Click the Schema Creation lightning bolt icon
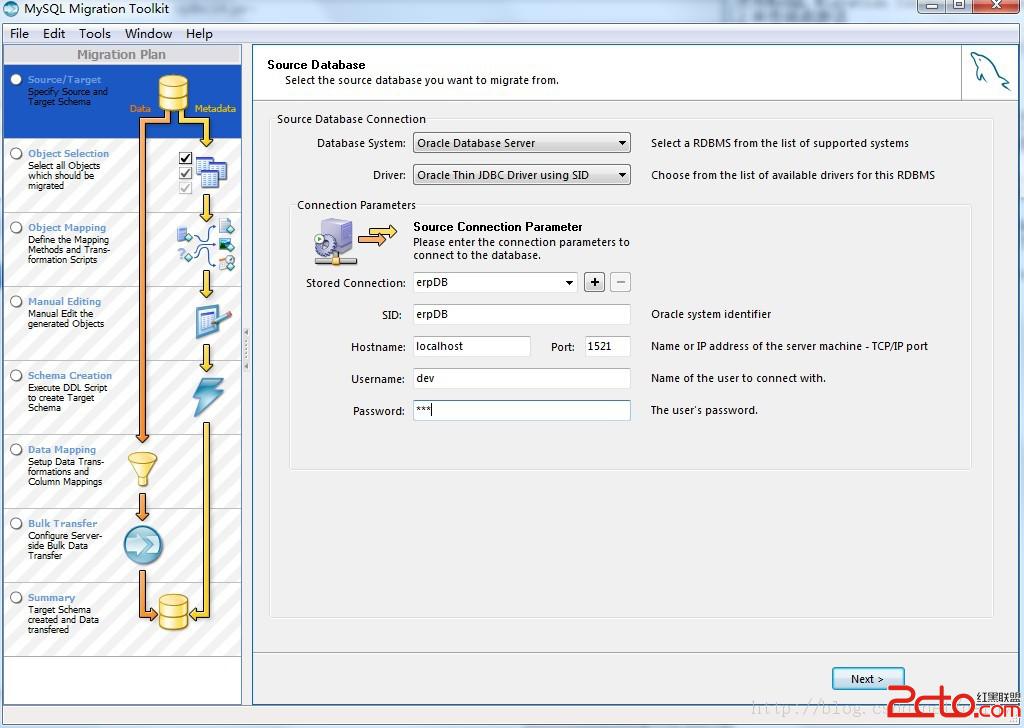The image size is (1024, 728). coord(208,397)
